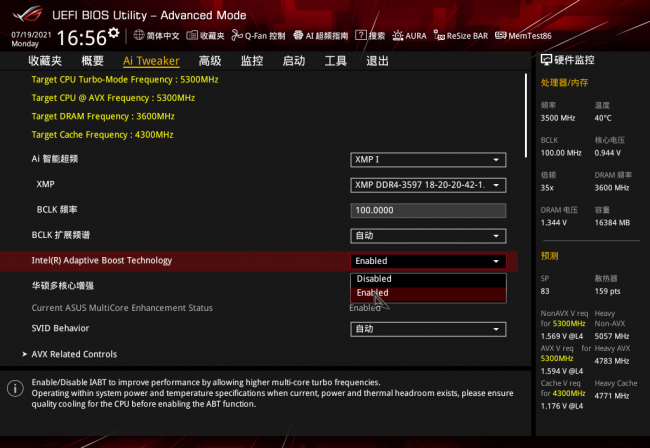The image size is (650, 448).
Task: Open the 启动 tab
Action: [294, 61]
